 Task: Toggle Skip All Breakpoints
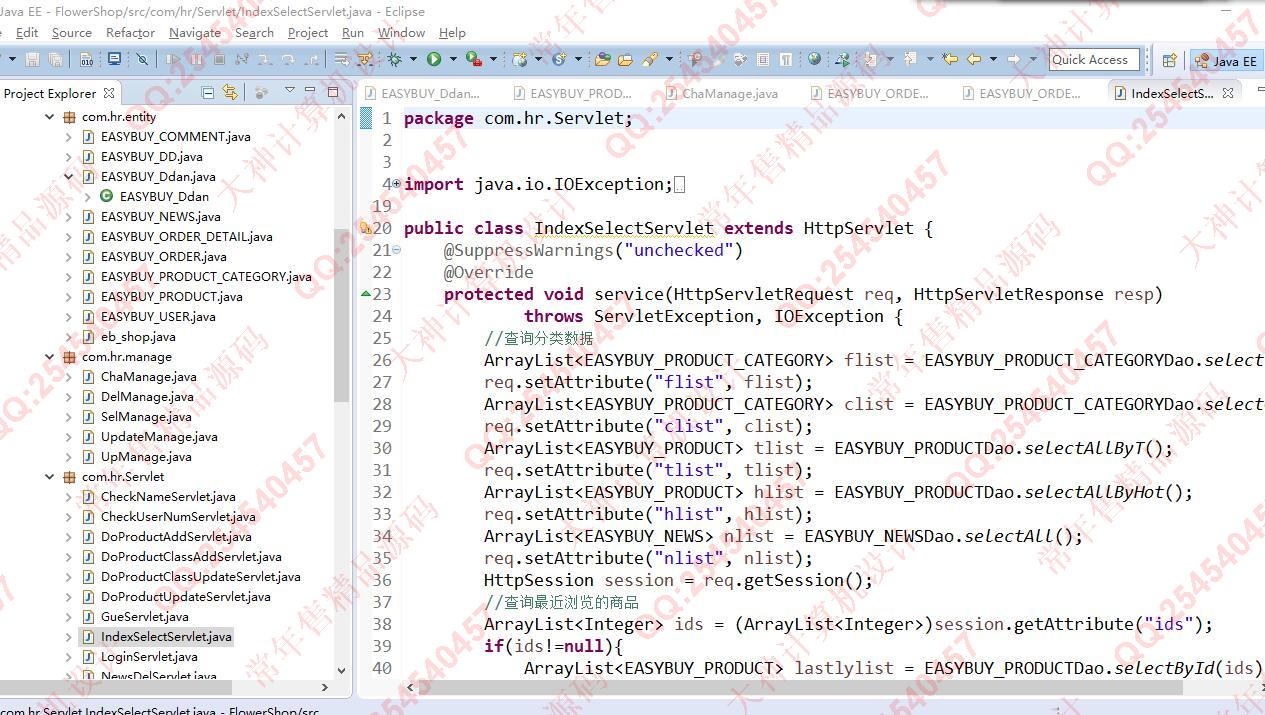pos(142,60)
